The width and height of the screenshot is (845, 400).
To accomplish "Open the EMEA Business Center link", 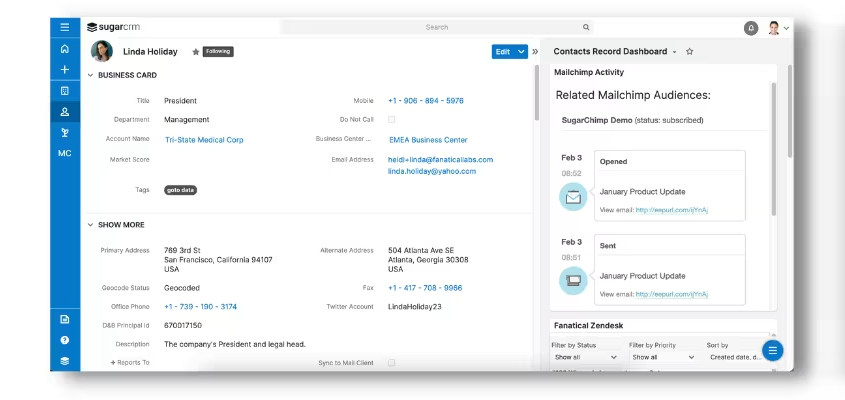I will pos(428,140).
